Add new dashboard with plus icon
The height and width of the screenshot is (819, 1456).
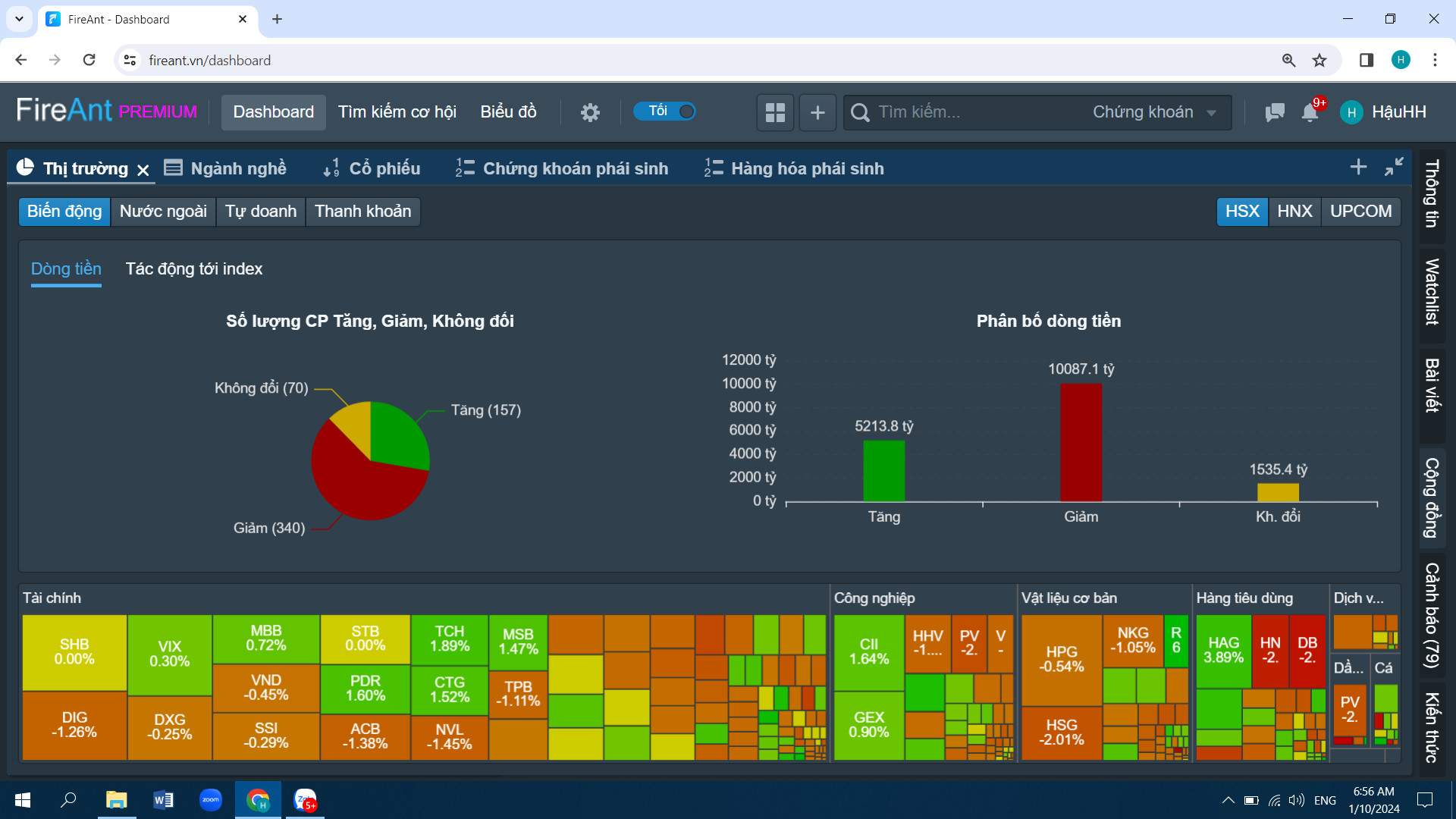(x=817, y=112)
